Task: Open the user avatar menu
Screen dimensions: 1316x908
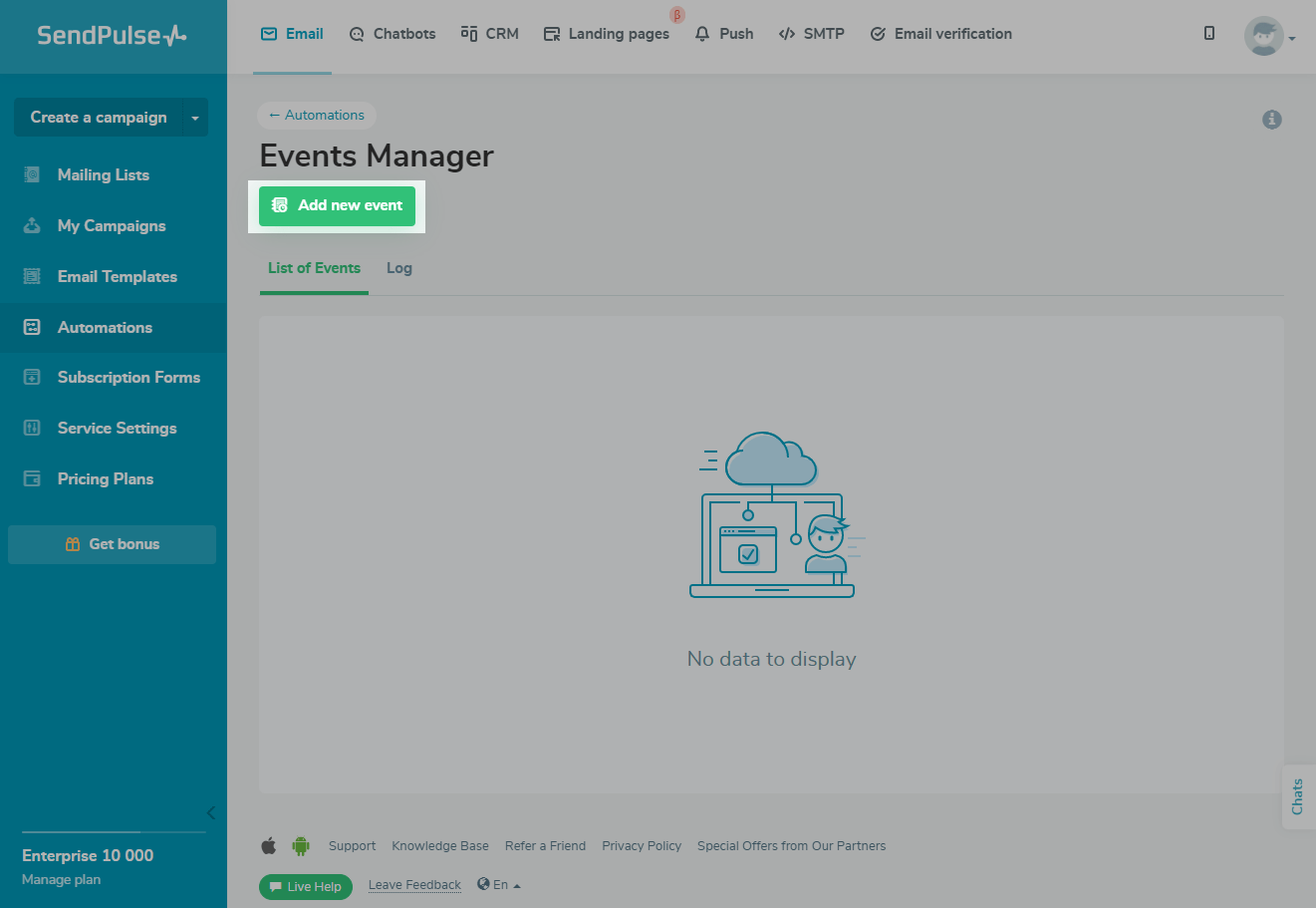Action: (1269, 37)
